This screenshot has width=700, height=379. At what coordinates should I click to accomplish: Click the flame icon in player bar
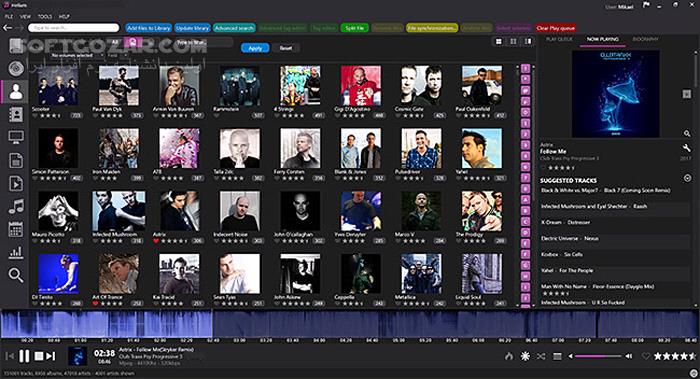tap(509, 356)
